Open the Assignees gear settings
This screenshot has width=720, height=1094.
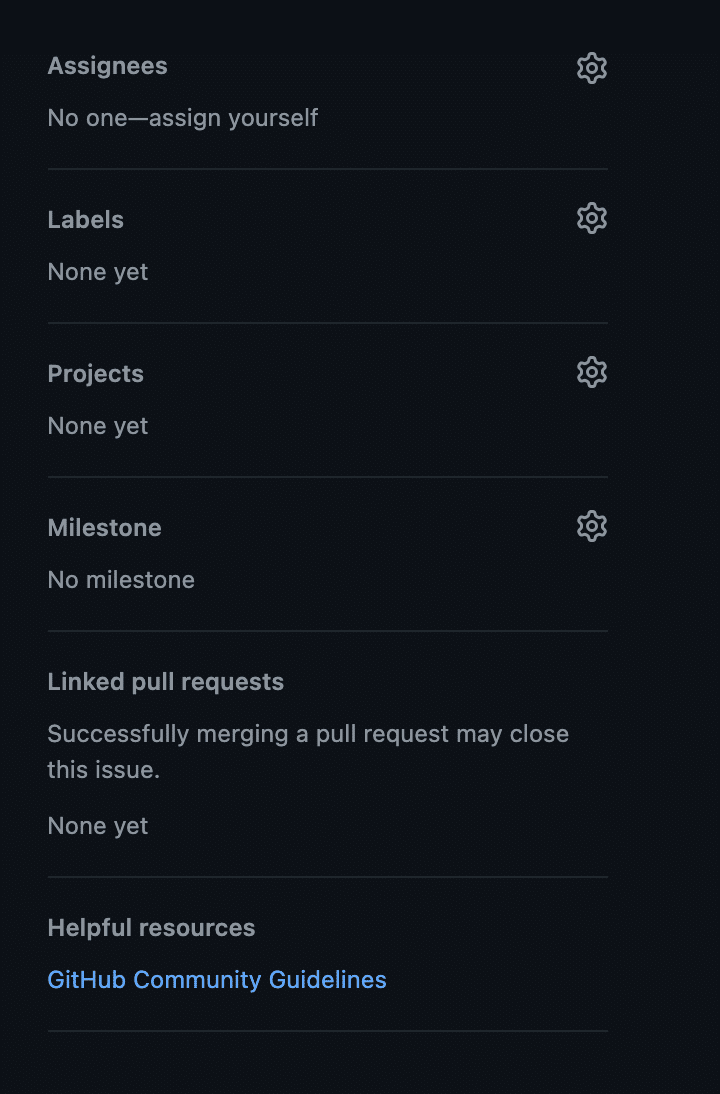[x=592, y=68]
